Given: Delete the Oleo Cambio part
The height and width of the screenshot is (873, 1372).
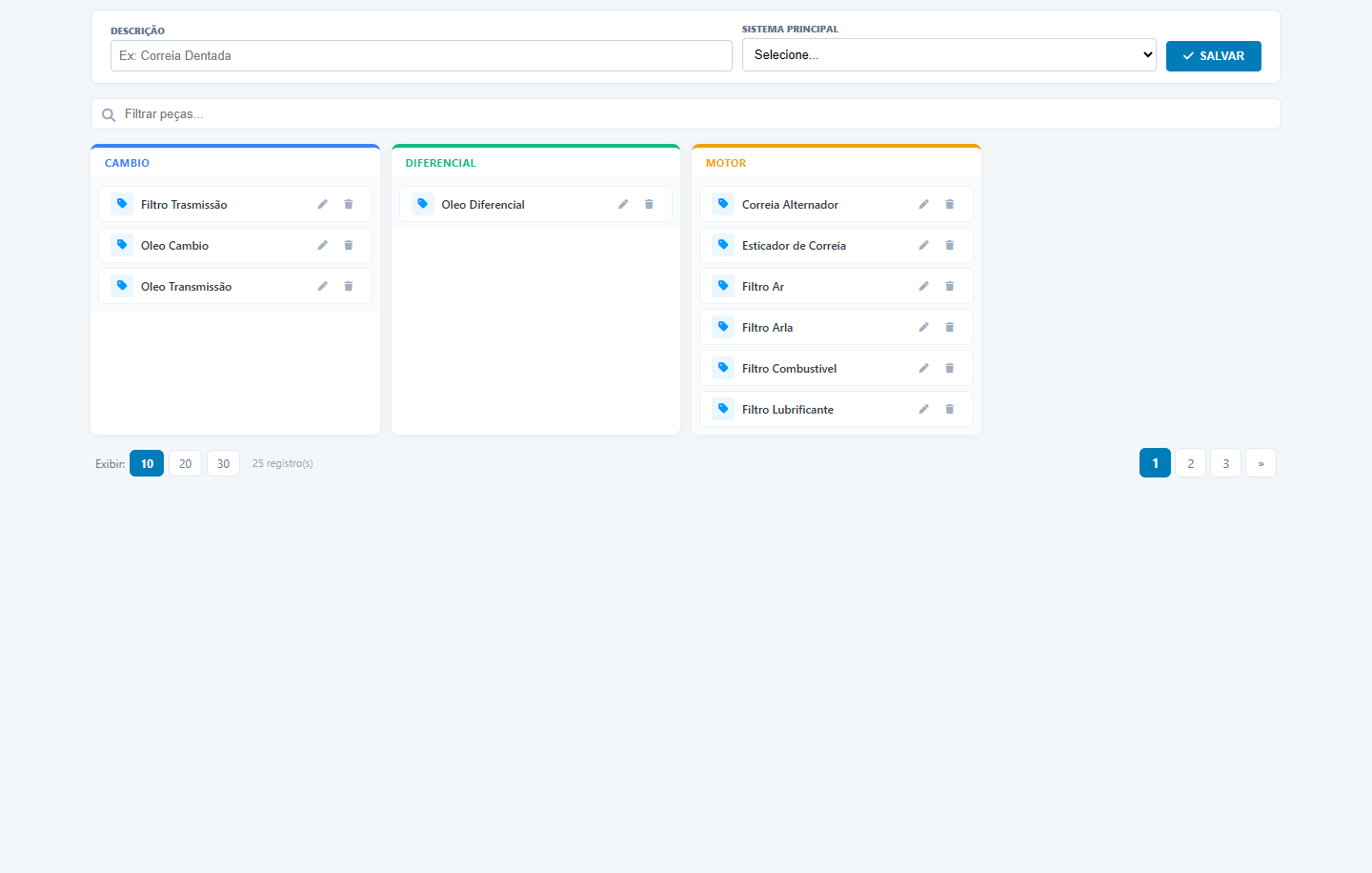Looking at the screenshot, I should [x=349, y=245].
